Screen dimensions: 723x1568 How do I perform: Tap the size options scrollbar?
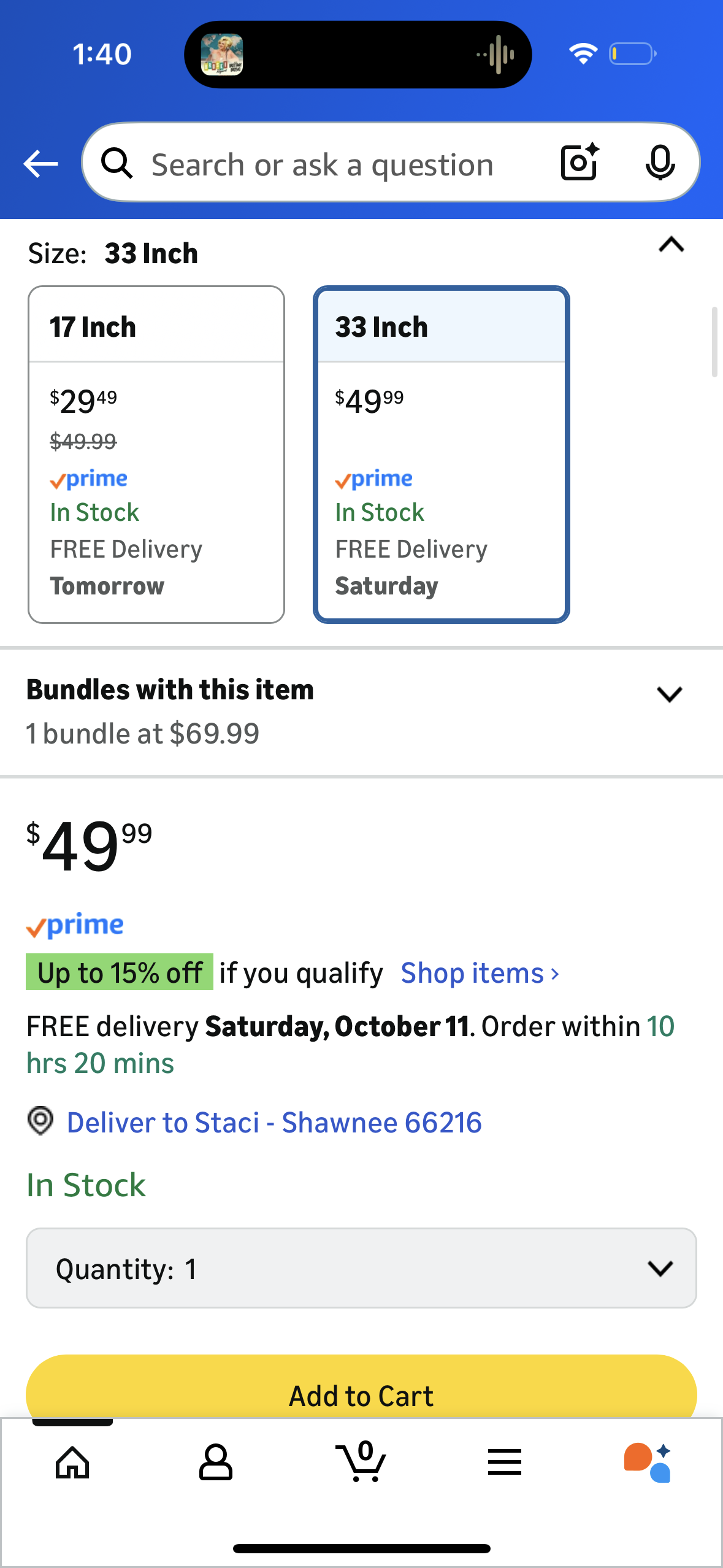tap(714, 342)
